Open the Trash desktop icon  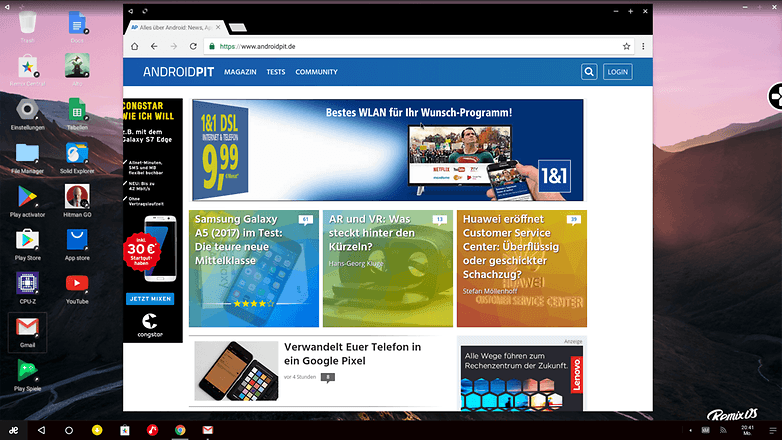point(27,23)
